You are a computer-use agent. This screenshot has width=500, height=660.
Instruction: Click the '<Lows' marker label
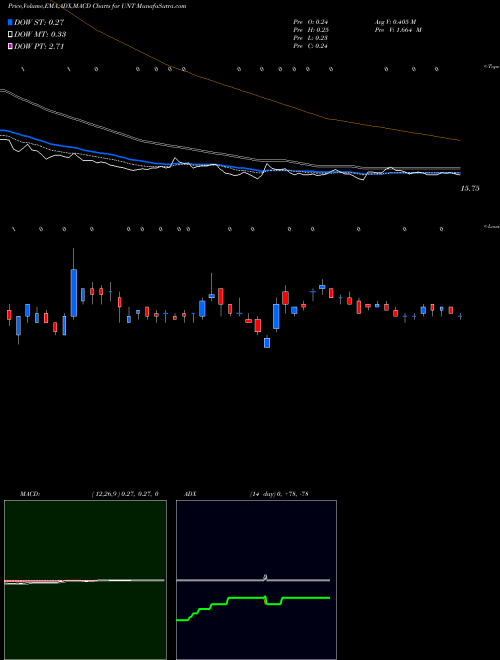(492, 226)
